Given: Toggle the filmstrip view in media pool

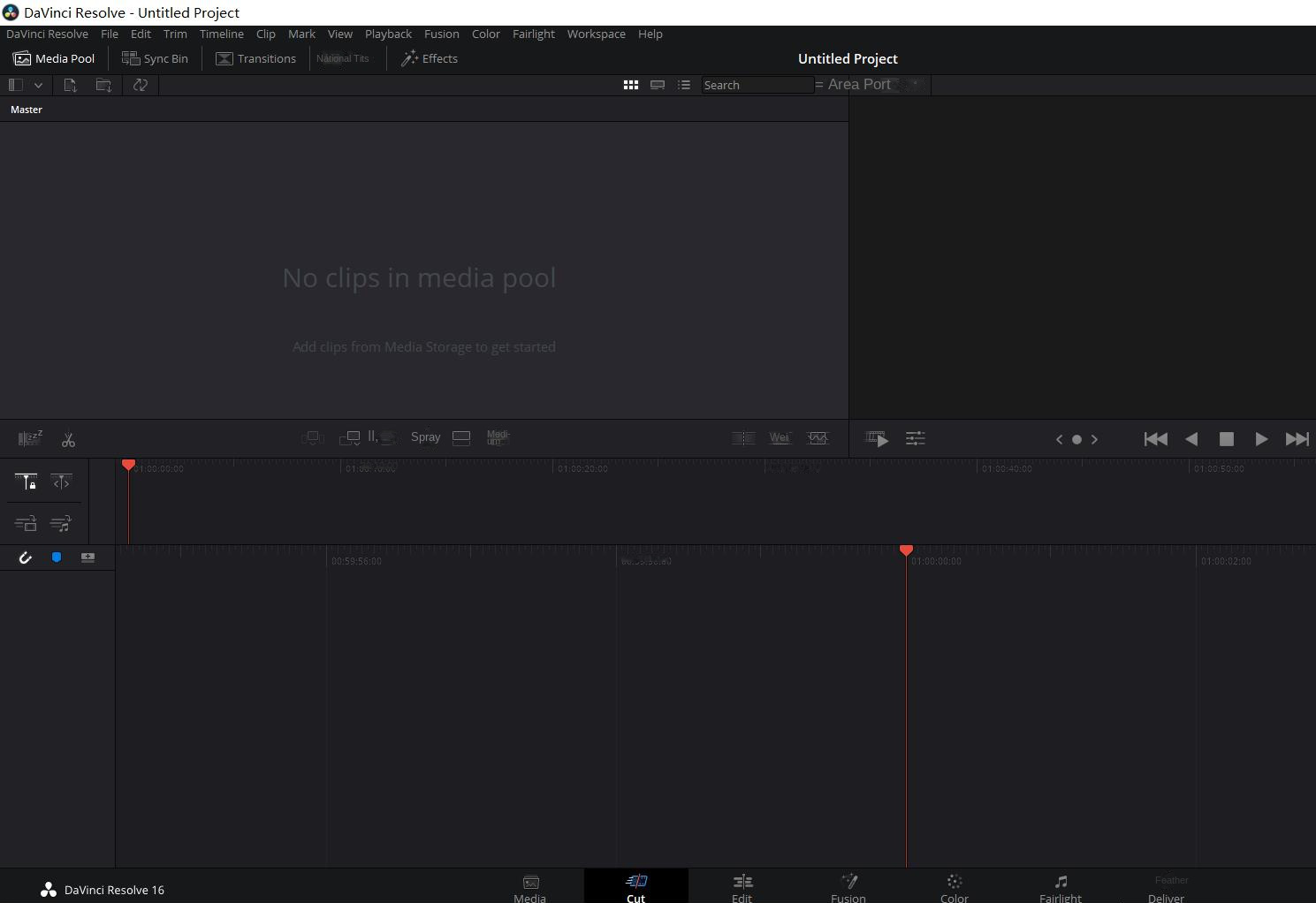Looking at the screenshot, I should (x=658, y=85).
